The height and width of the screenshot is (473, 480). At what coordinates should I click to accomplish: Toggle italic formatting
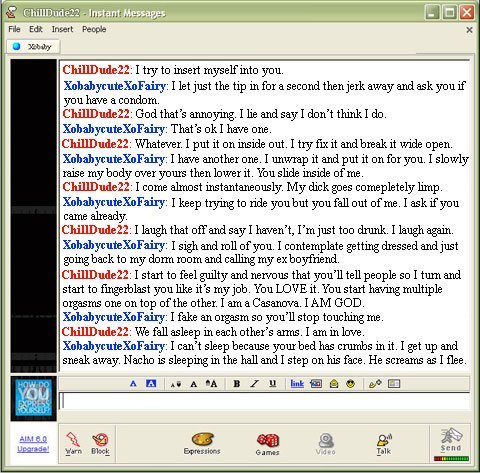click(x=255, y=384)
